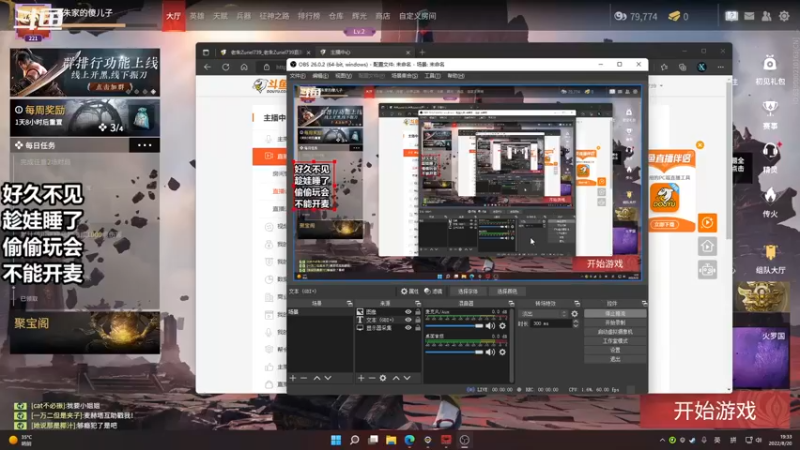Open Windows Start button on taskbar

[x=336, y=440]
